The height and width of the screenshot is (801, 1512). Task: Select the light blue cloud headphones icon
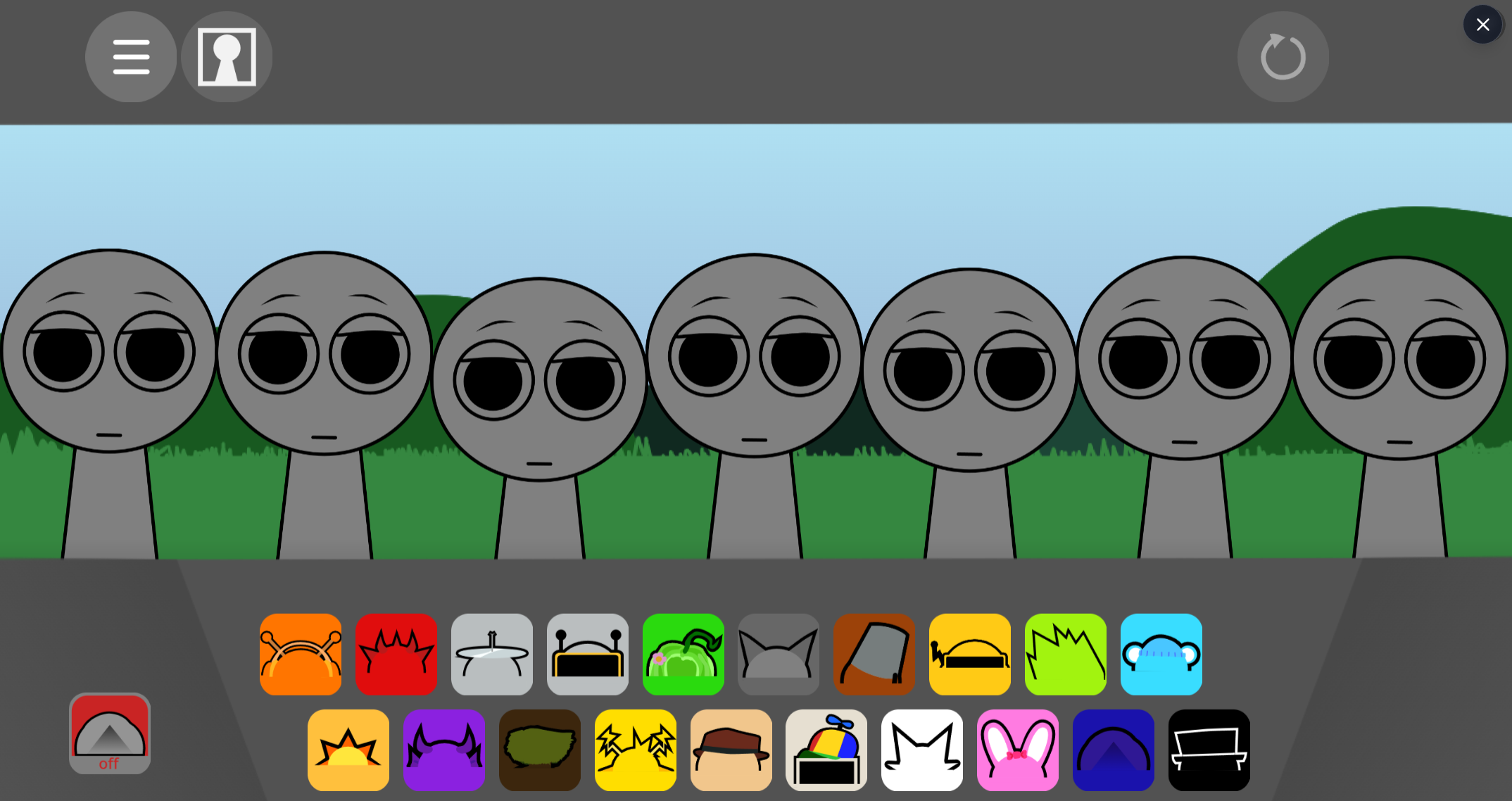tap(1161, 654)
